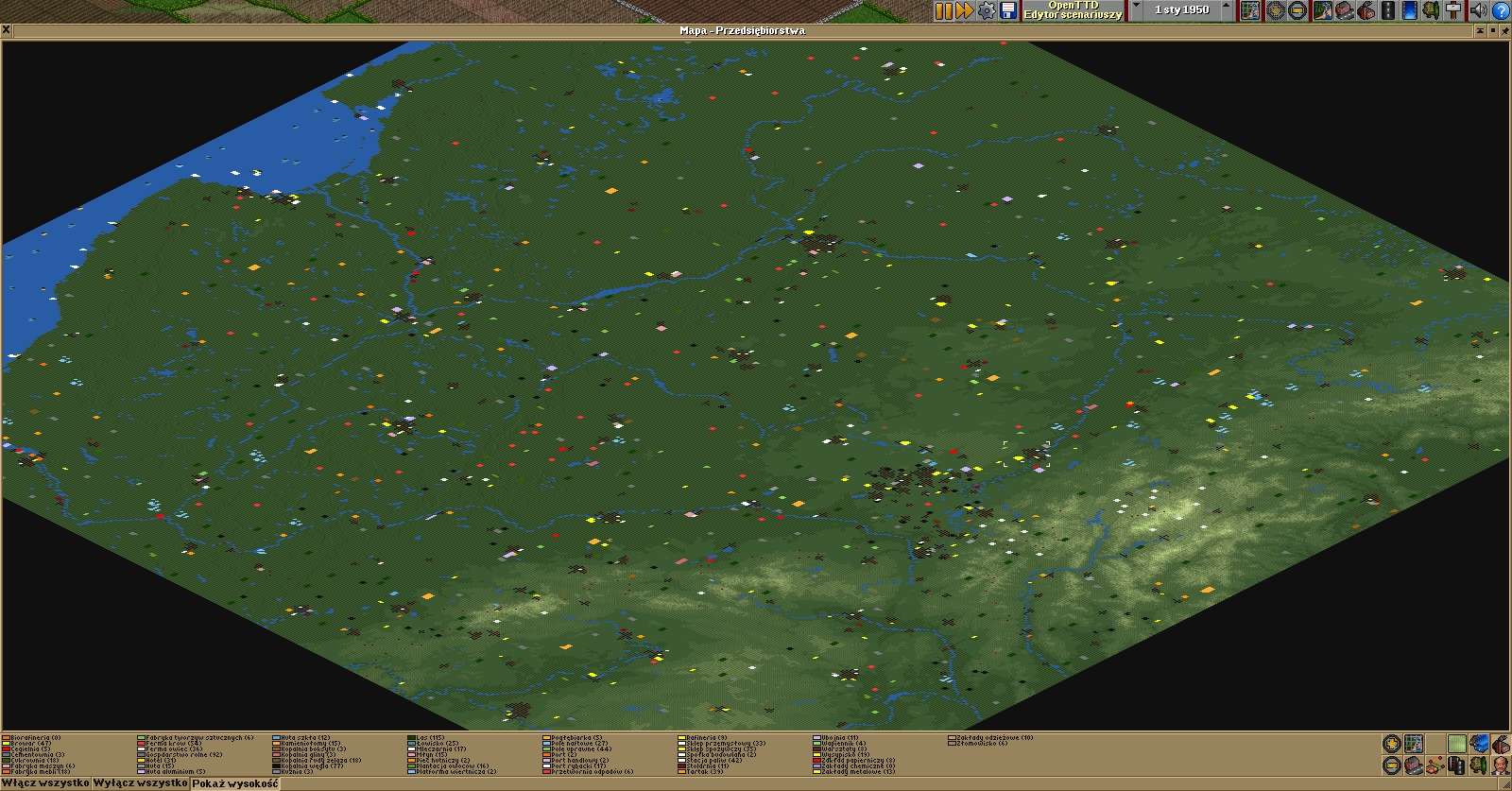This screenshot has width=1512, height=791.
Task: Move start date forward with up arrow
Action: (1227, 10)
